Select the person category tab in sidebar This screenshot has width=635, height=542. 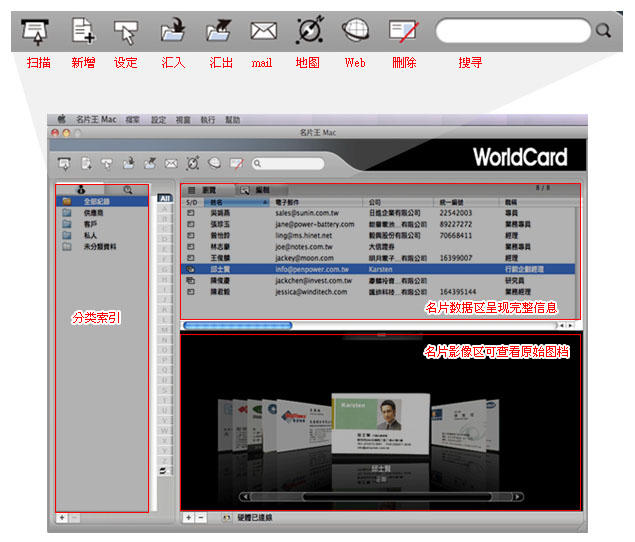click(x=81, y=190)
